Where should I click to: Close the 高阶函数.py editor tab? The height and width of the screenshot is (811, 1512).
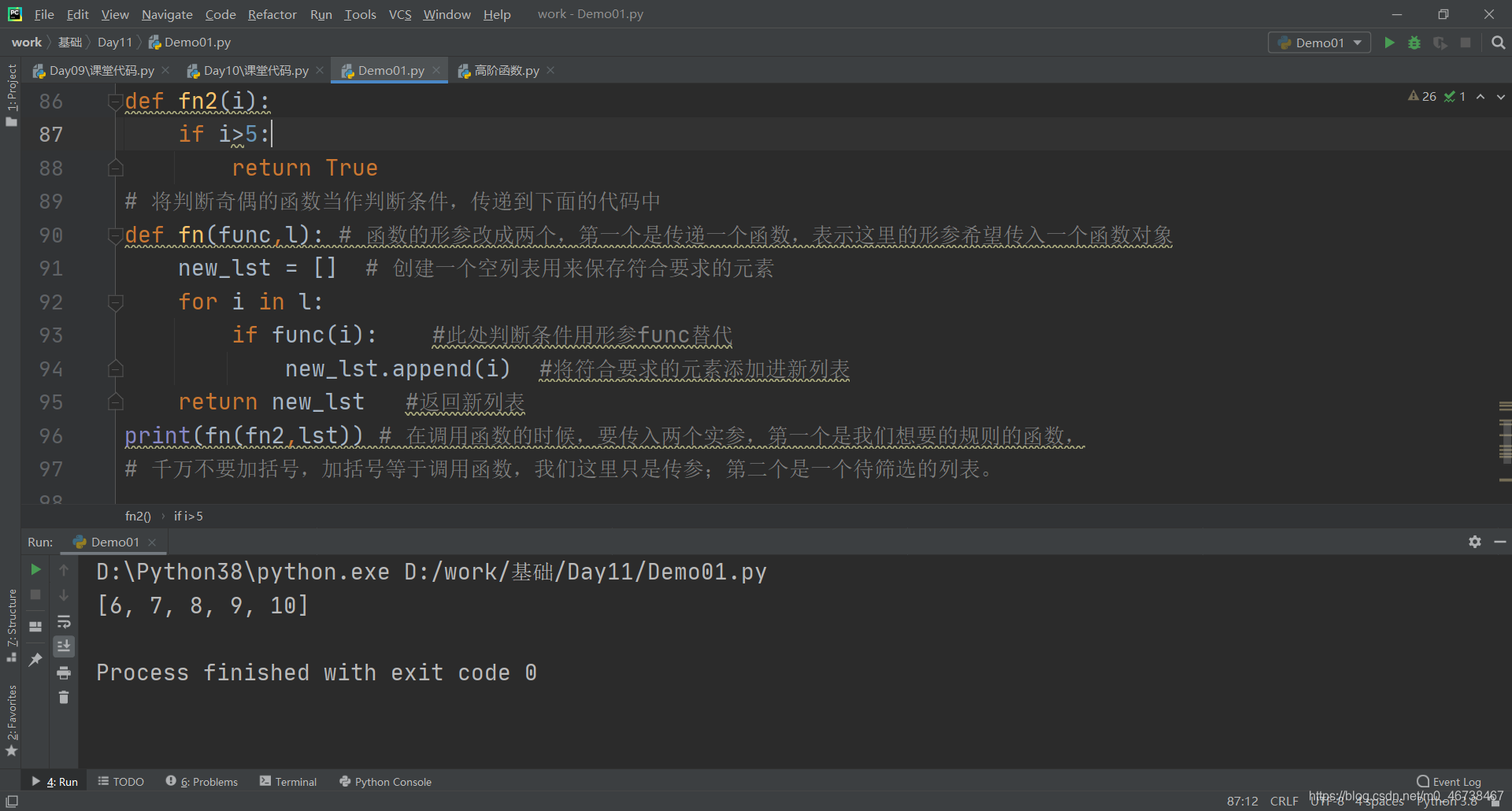click(x=550, y=70)
